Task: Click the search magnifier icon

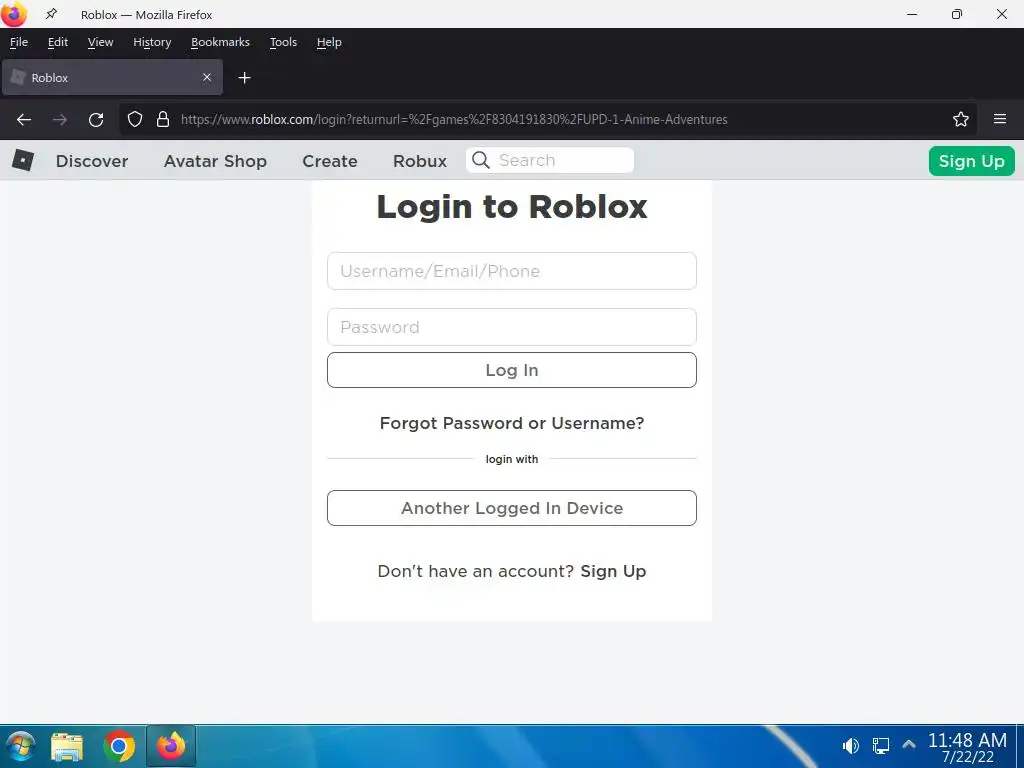Action: [481, 160]
